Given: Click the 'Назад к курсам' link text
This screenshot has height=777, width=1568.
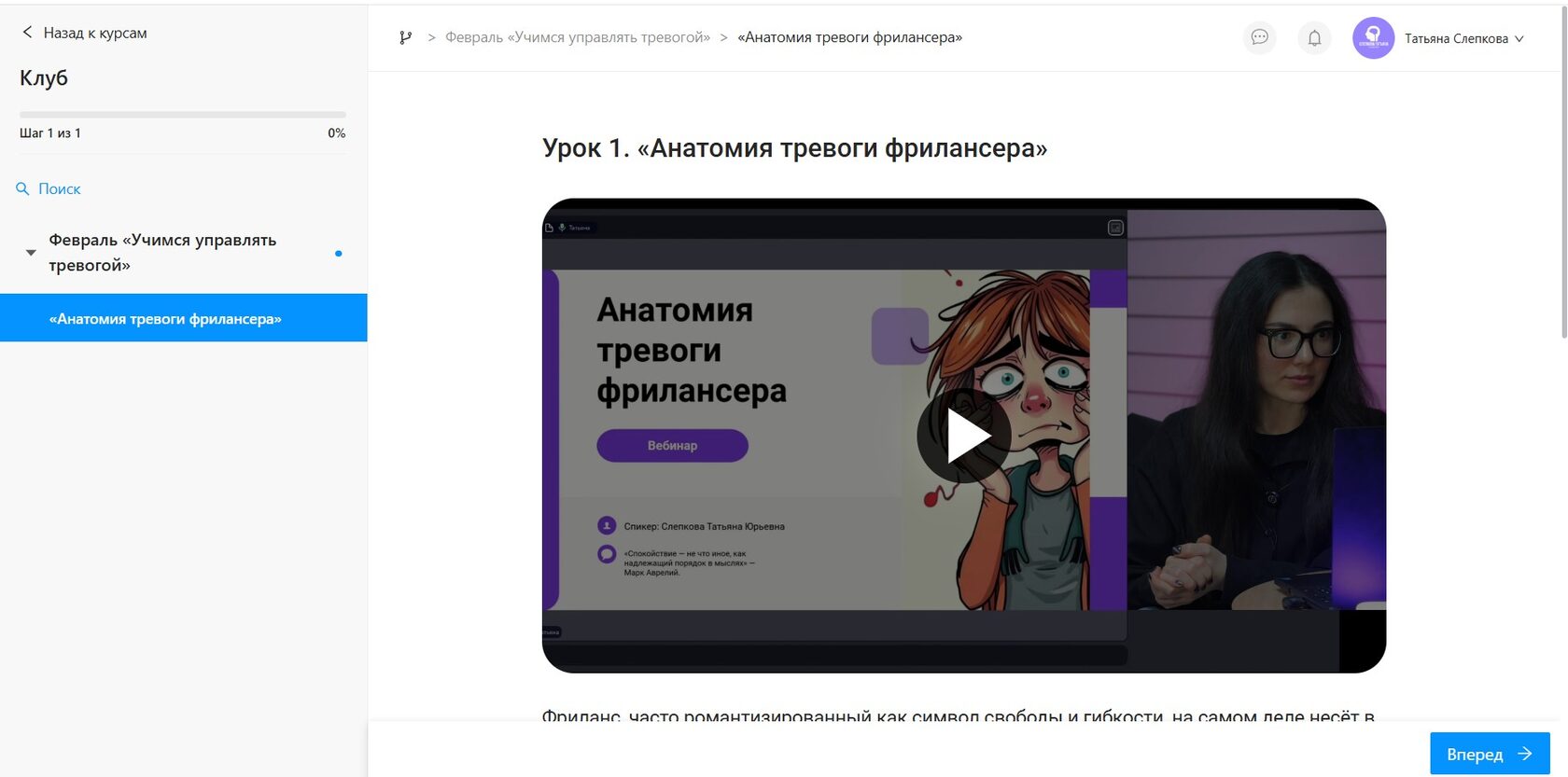Looking at the screenshot, I should 95,33.
